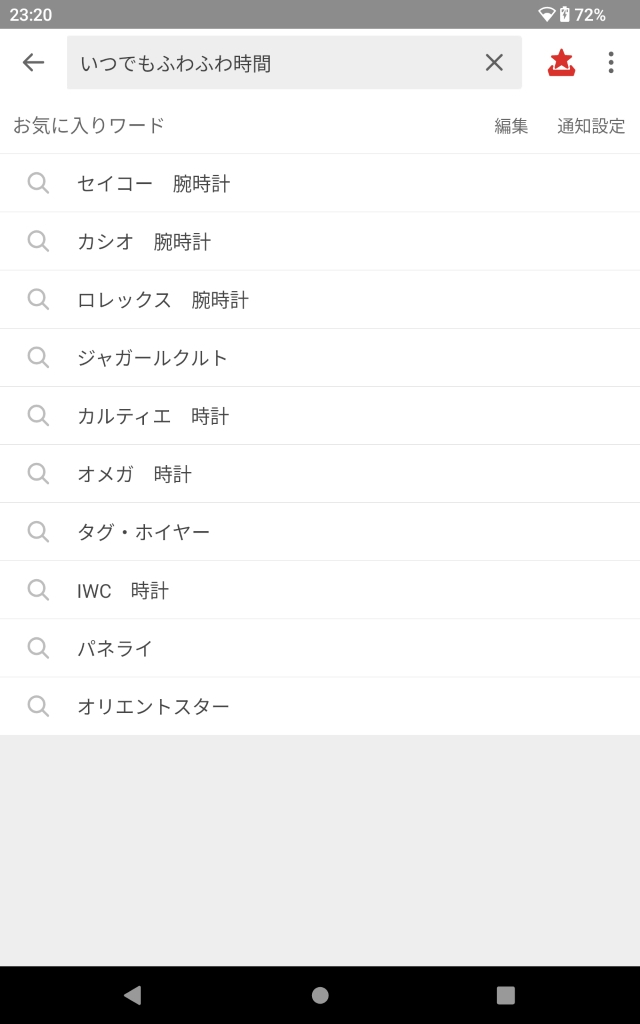Choose the ジャガールクルト saved word
640x1024 pixels.
pyautogui.click(x=153, y=358)
